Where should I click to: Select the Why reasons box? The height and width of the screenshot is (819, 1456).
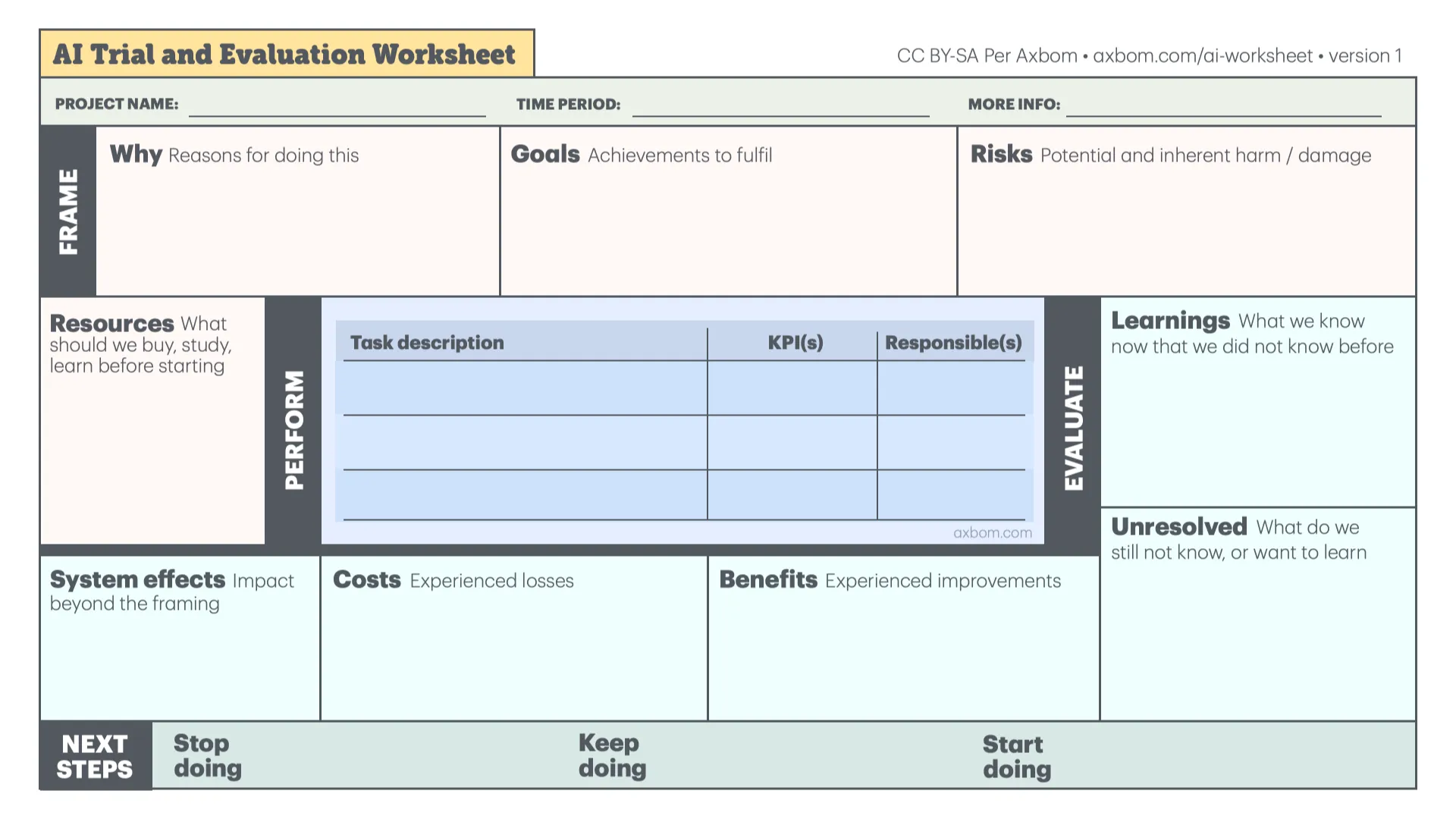point(297,211)
